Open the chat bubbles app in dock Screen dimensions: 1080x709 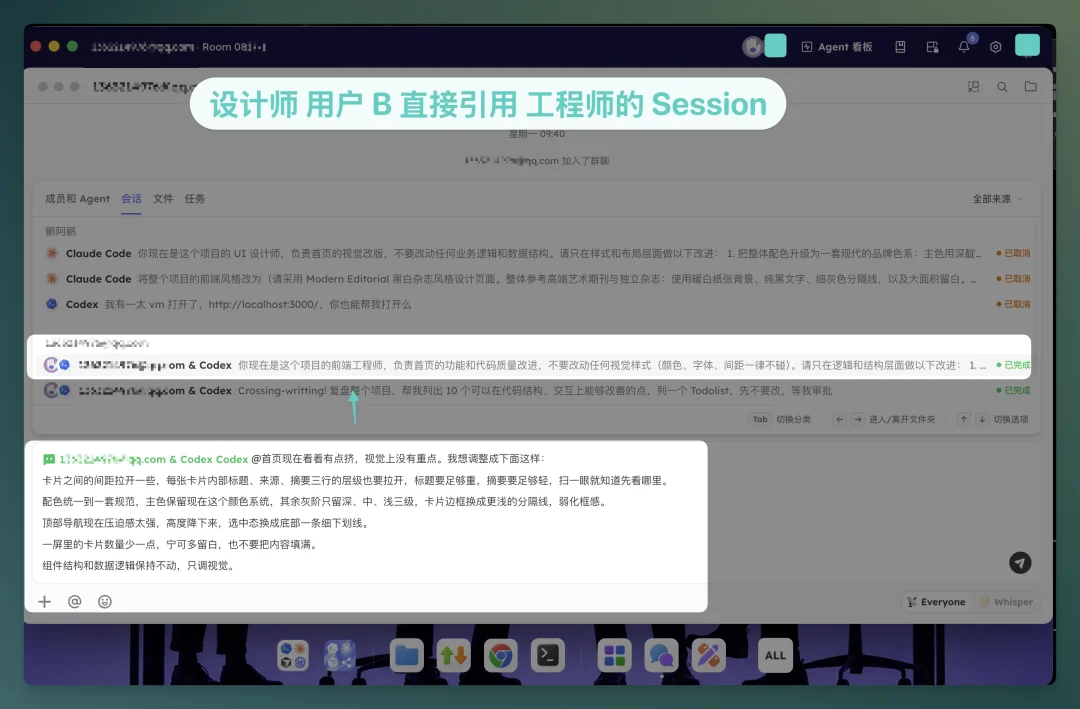[x=661, y=655]
